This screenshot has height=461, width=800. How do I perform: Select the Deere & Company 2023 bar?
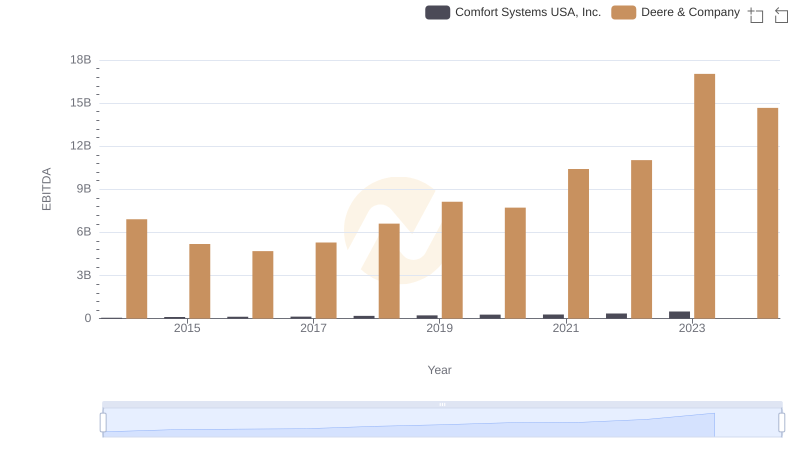pos(704,196)
